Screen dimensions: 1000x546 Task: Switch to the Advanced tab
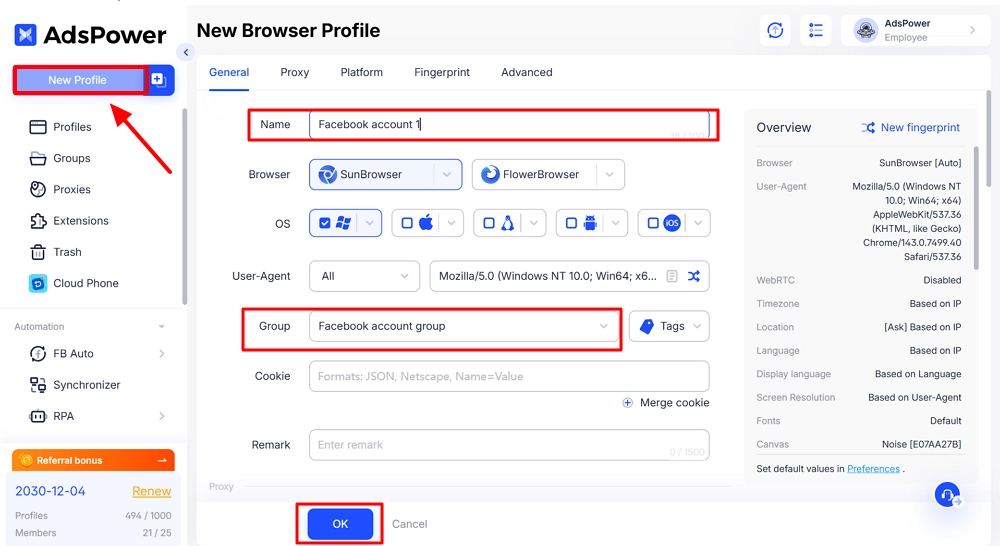[527, 72]
